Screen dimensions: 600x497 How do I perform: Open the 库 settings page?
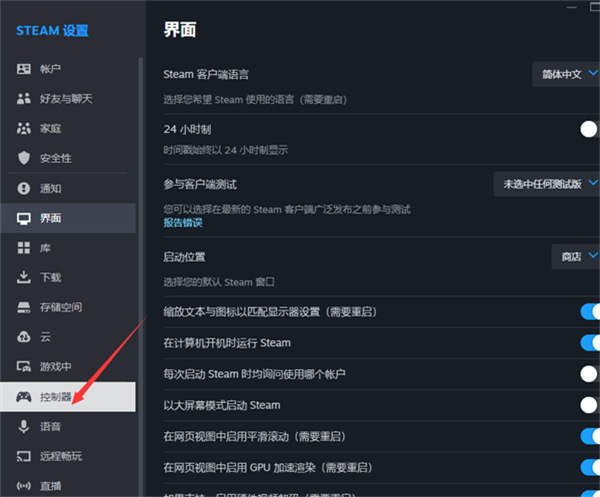[x=68, y=248]
